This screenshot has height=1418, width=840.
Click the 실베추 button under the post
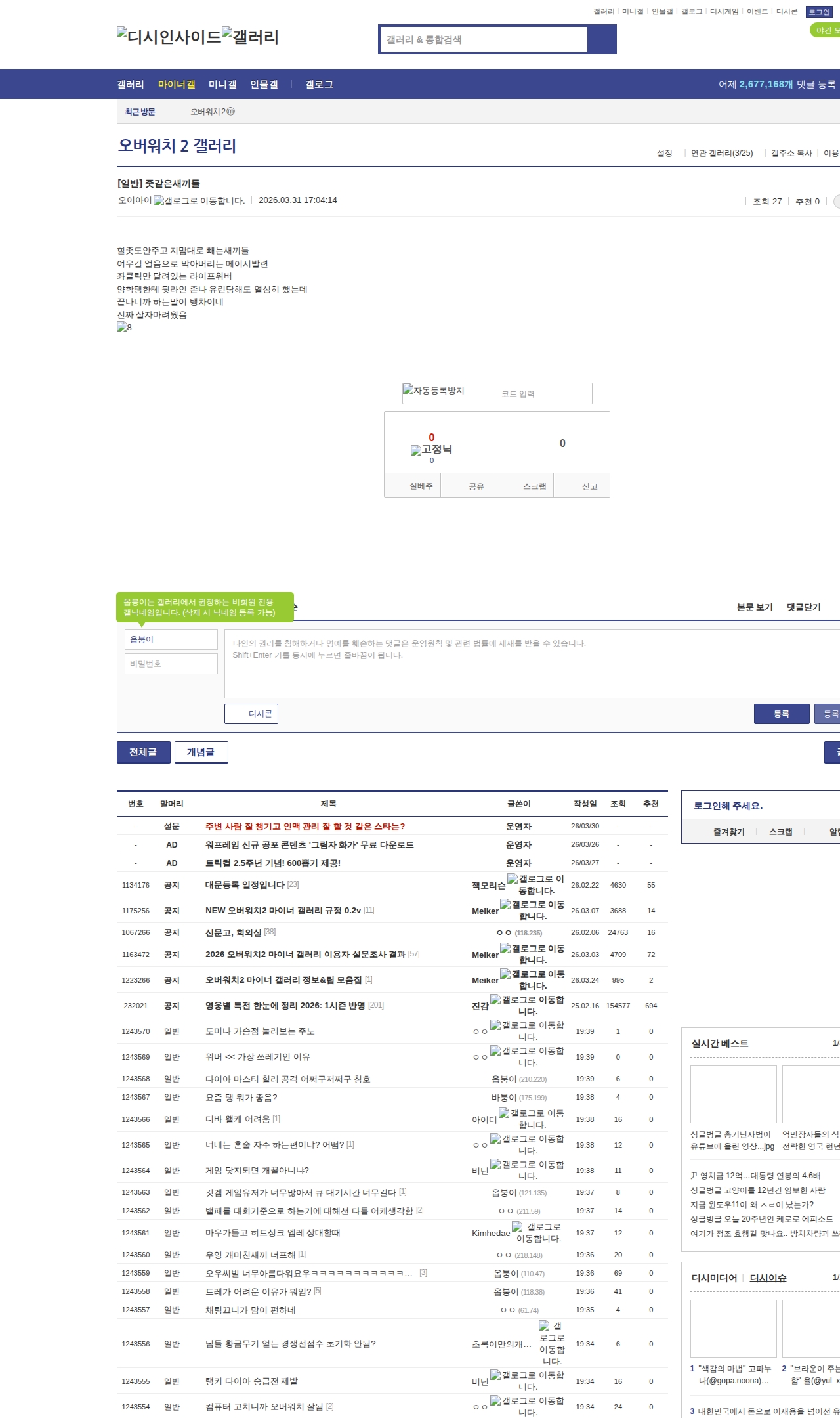point(412,486)
